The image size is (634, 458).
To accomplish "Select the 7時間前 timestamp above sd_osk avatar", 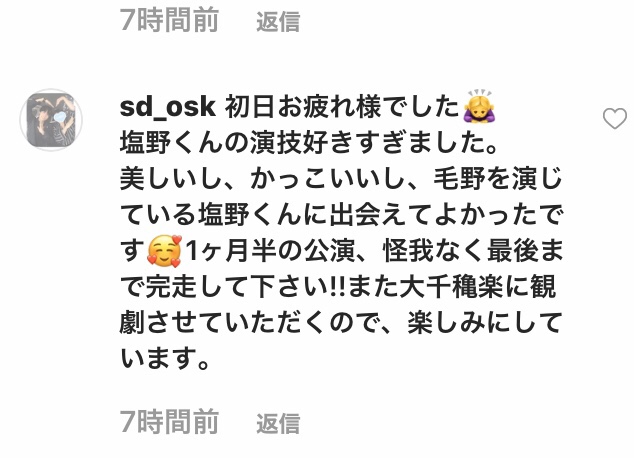I will [169, 20].
